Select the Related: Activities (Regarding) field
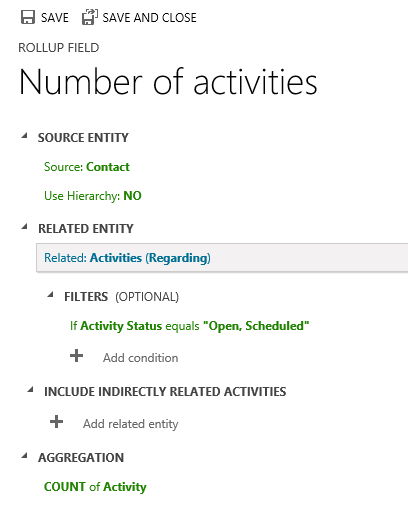 click(x=222, y=258)
